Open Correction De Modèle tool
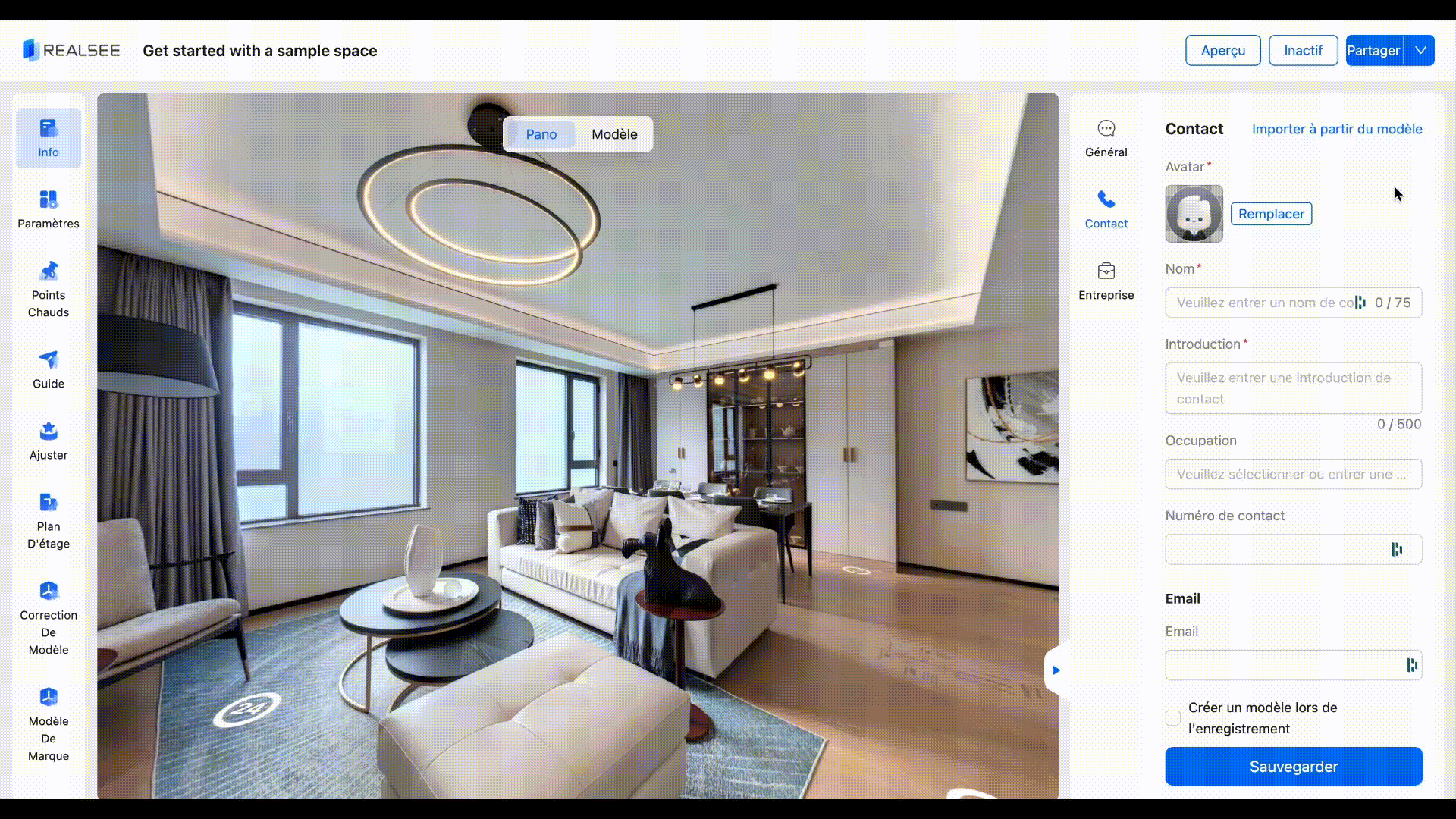The height and width of the screenshot is (819, 1456). [x=49, y=618]
